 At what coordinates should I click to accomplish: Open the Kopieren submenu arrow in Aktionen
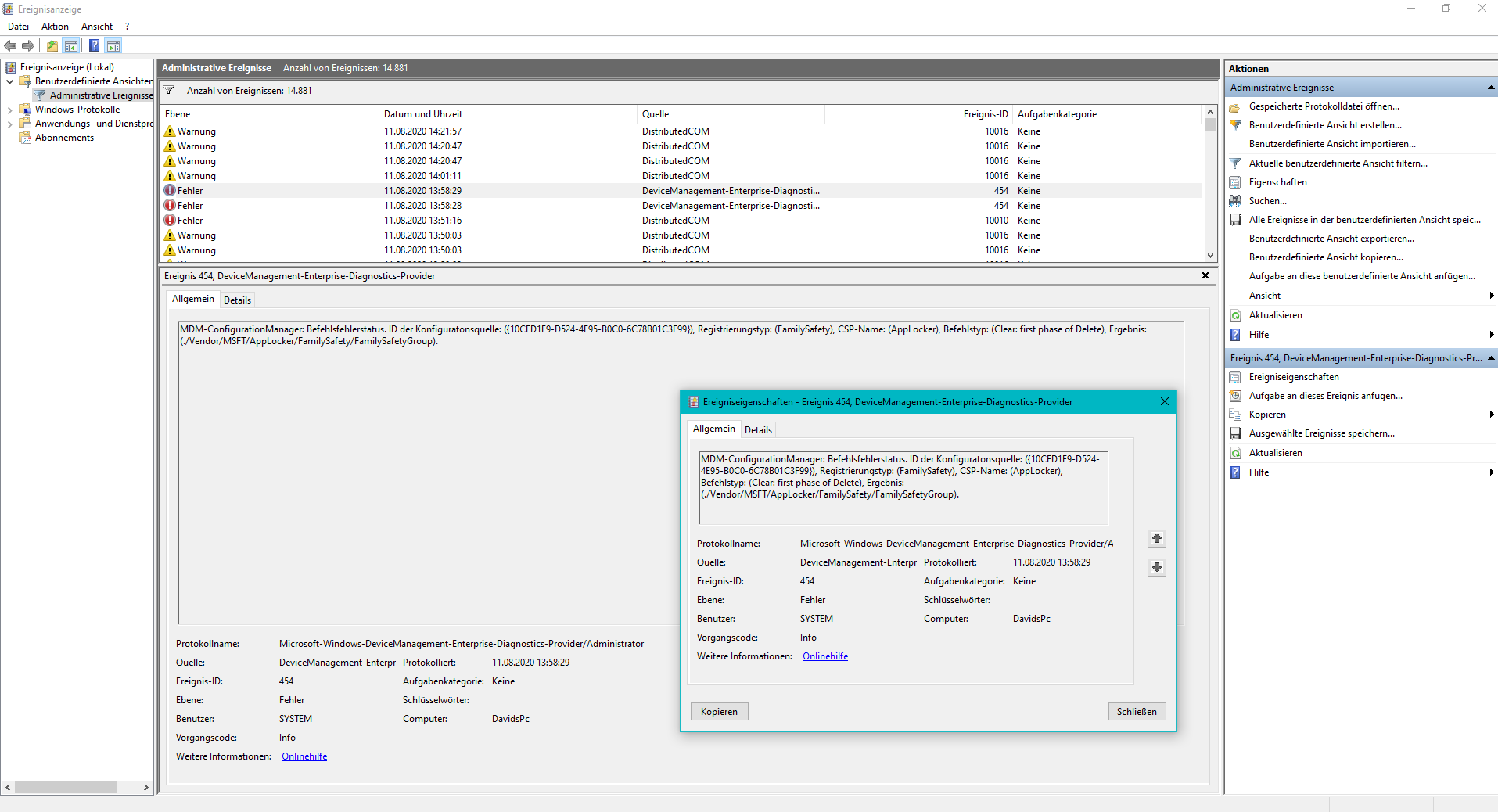click(1492, 415)
